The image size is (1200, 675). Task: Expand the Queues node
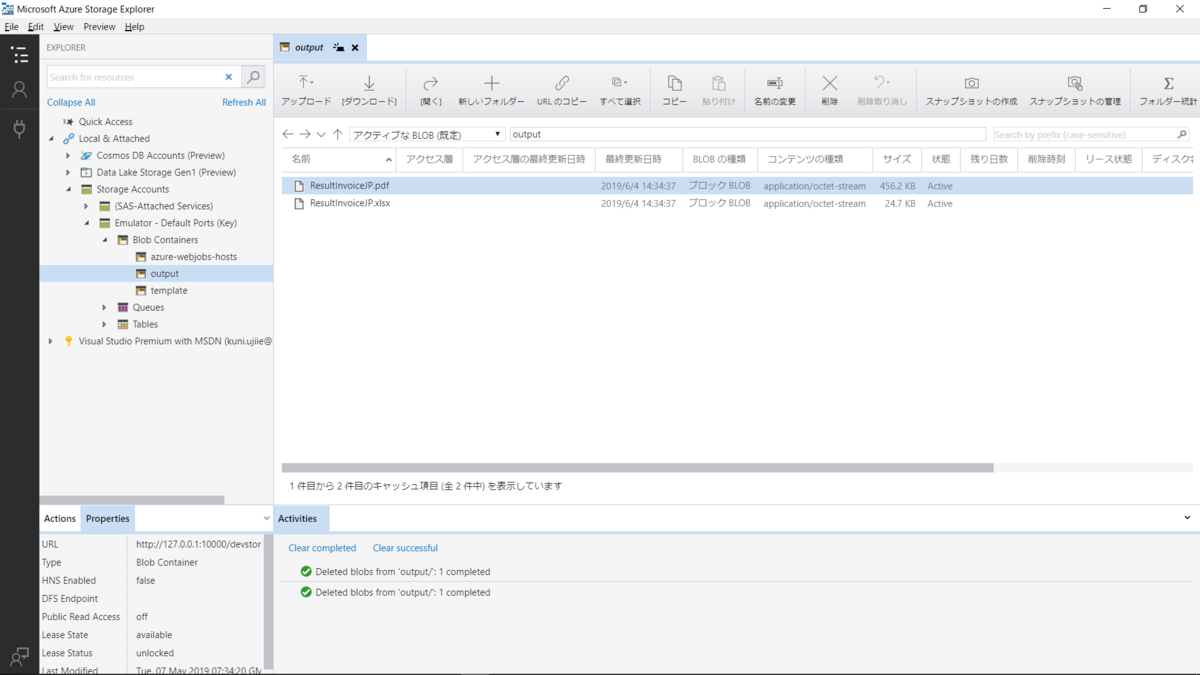[x=104, y=308]
